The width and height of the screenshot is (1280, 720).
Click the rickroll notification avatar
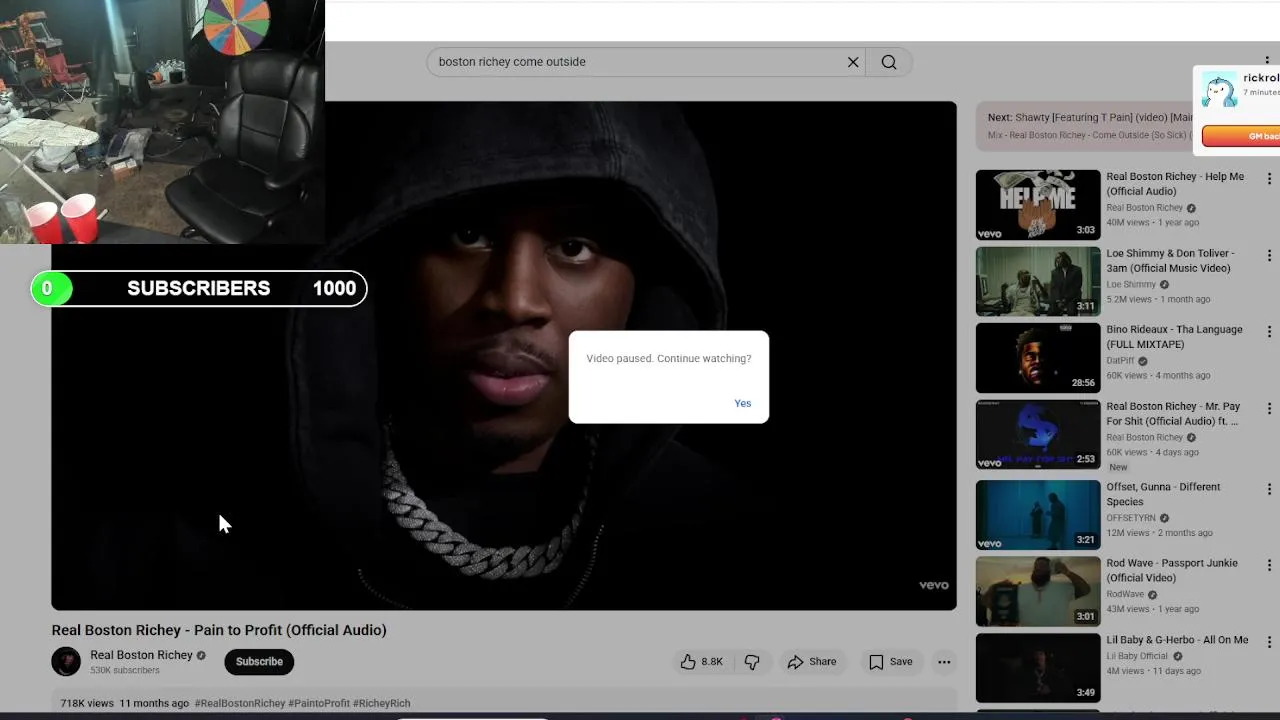pyautogui.click(x=1219, y=91)
